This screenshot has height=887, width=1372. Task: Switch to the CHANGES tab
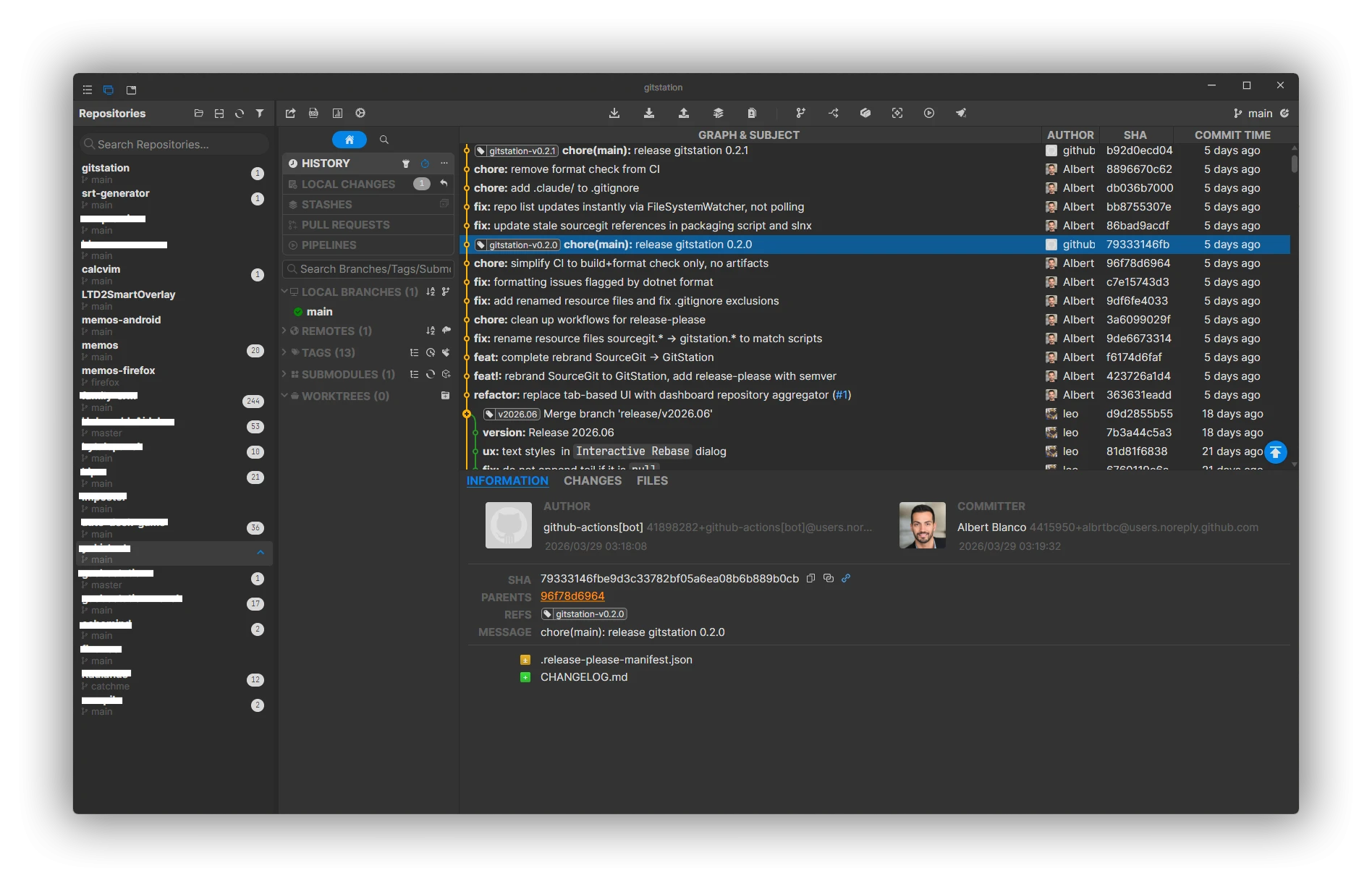(593, 480)
